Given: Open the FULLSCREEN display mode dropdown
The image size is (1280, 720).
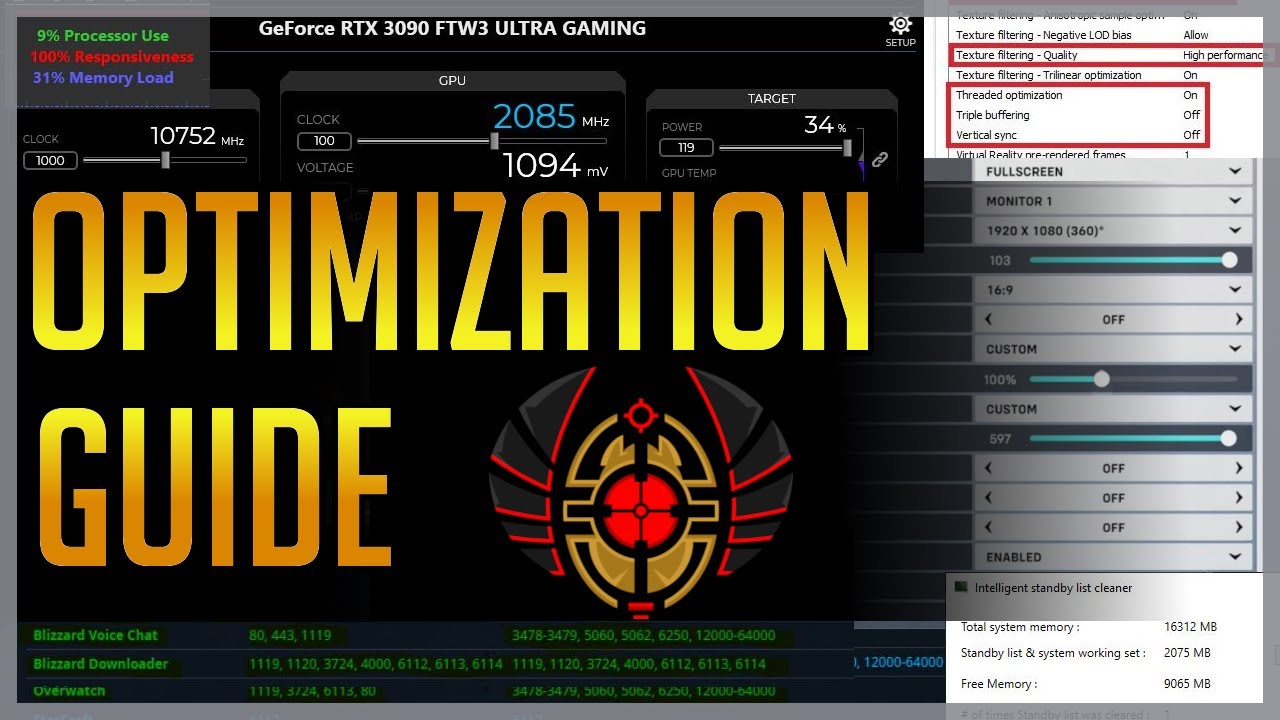Looking at the screenshot, I should [1112, 171].
